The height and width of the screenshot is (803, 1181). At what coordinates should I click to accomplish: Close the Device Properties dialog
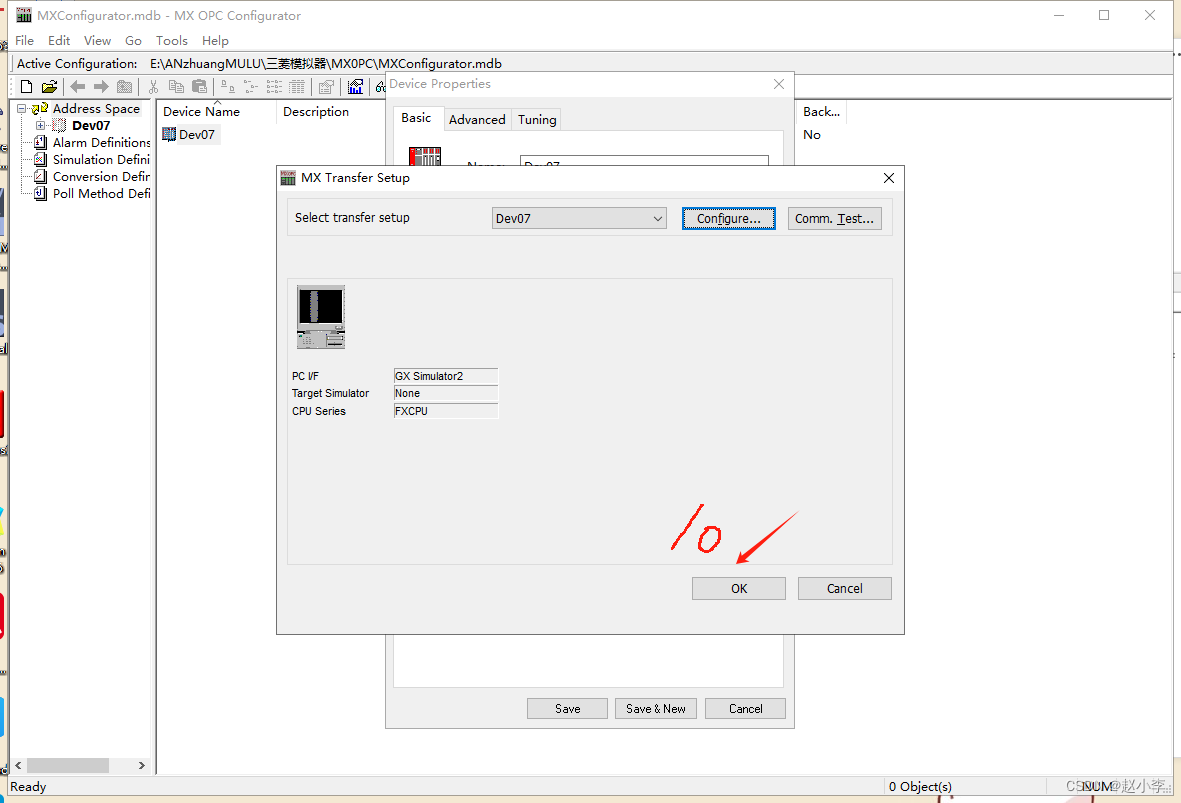pyautogui.click(x=779, y=84)
